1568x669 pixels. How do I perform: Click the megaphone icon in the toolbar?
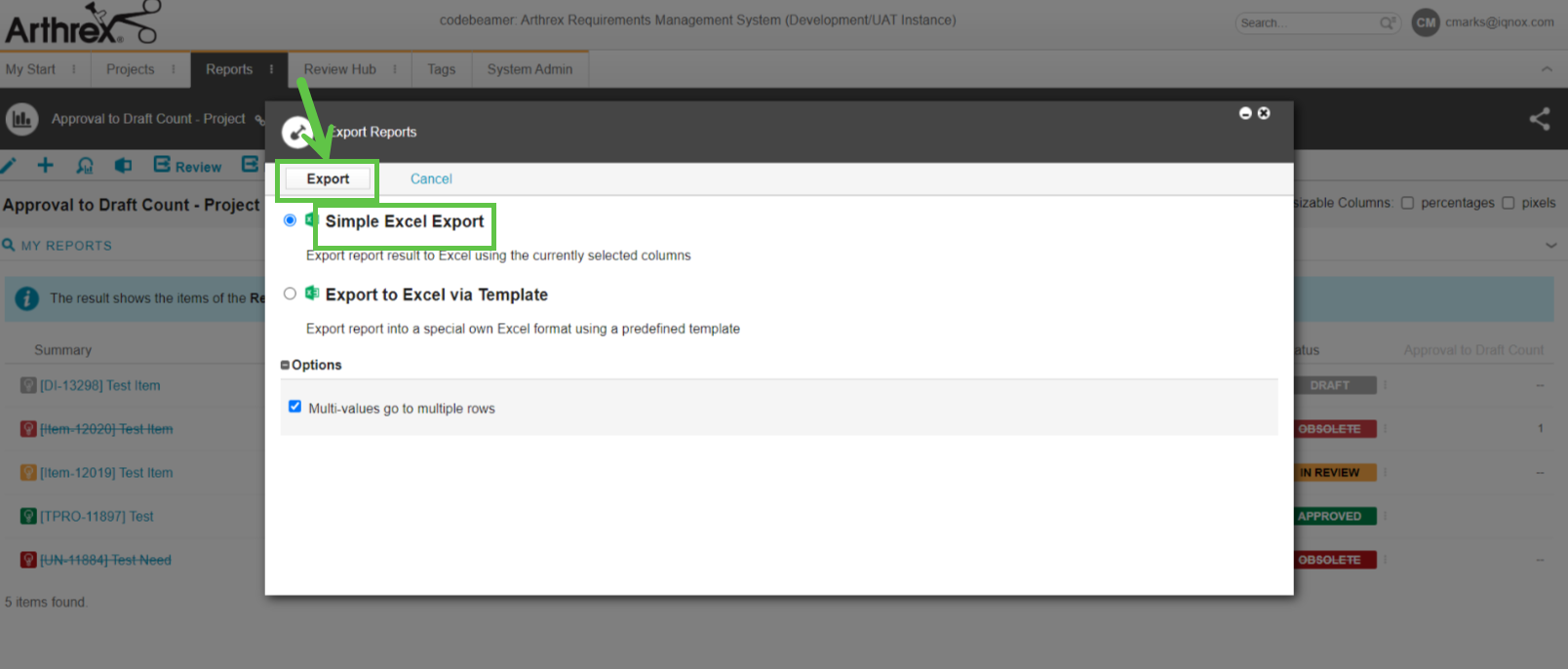pos(123,166)
